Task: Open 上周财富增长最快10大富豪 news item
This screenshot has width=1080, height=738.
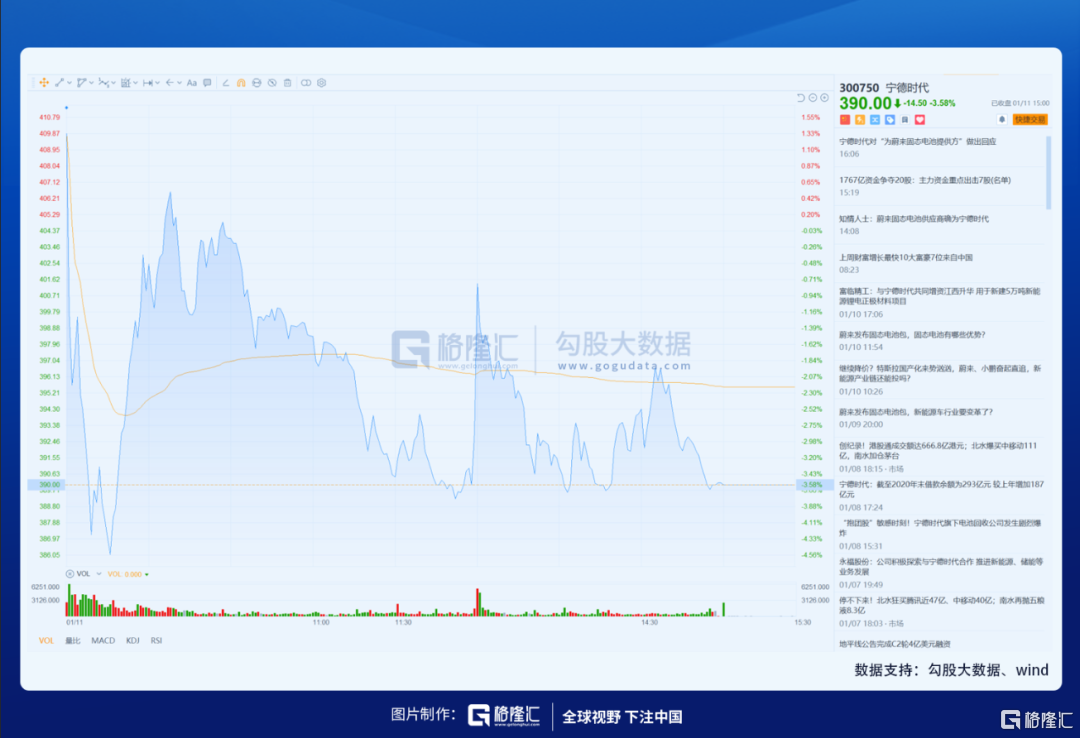Action: (906, 258)
